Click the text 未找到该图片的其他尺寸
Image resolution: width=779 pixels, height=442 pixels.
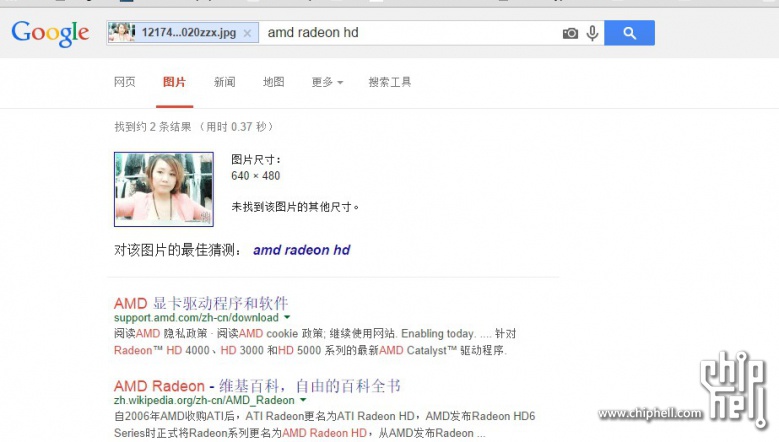coord(295,207)
